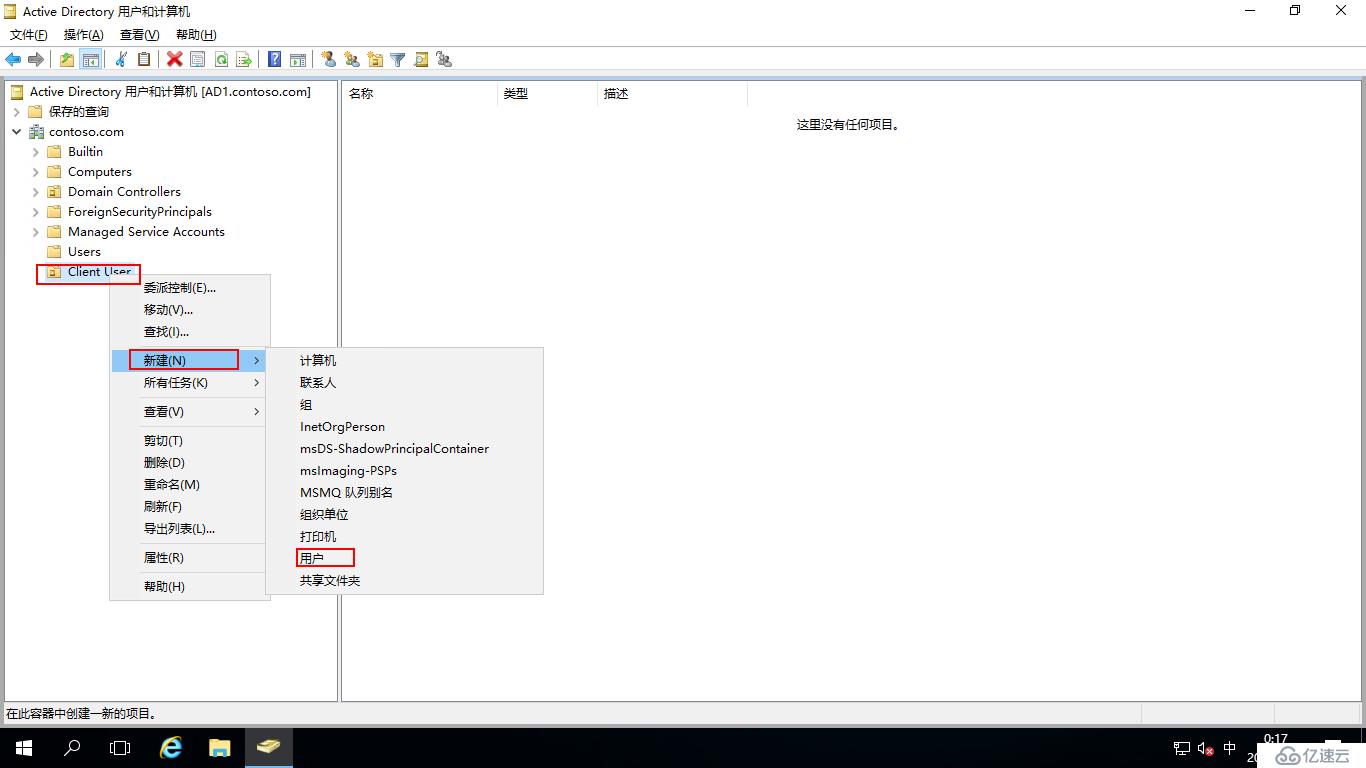Click the Up one level folder icon

click(67, 59)
